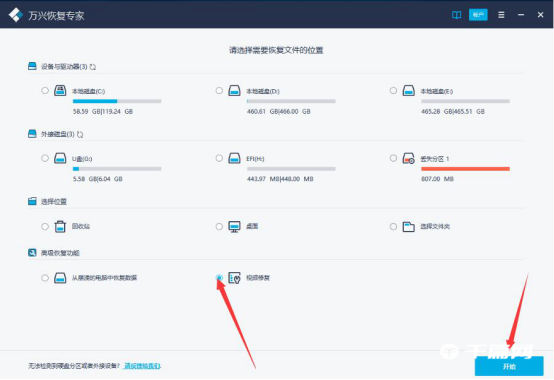Click the video repair label text
The height and width of the screenshot is (380, 554).
coord(258,278)
